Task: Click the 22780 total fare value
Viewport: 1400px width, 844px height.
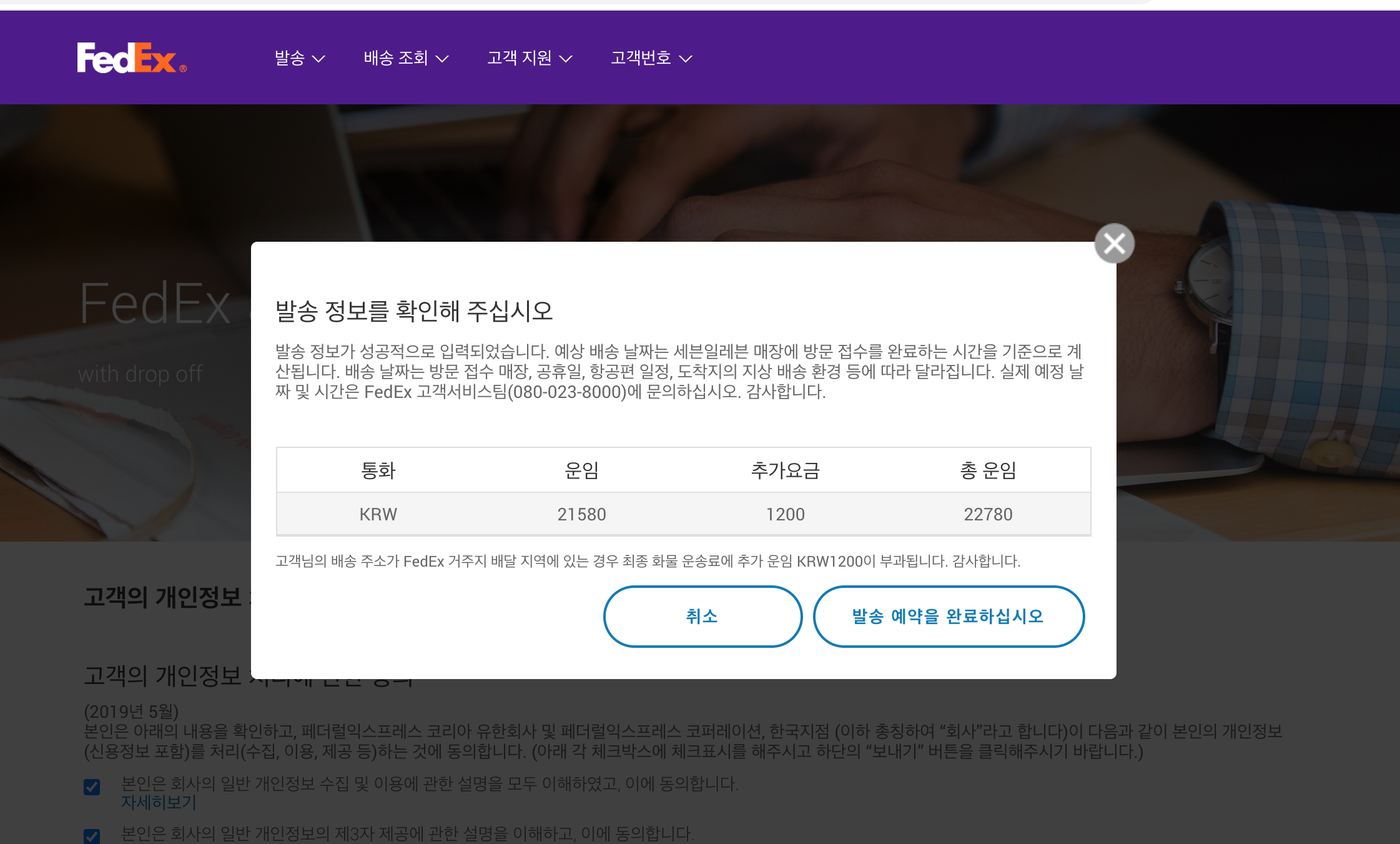Action: (988, 514)
